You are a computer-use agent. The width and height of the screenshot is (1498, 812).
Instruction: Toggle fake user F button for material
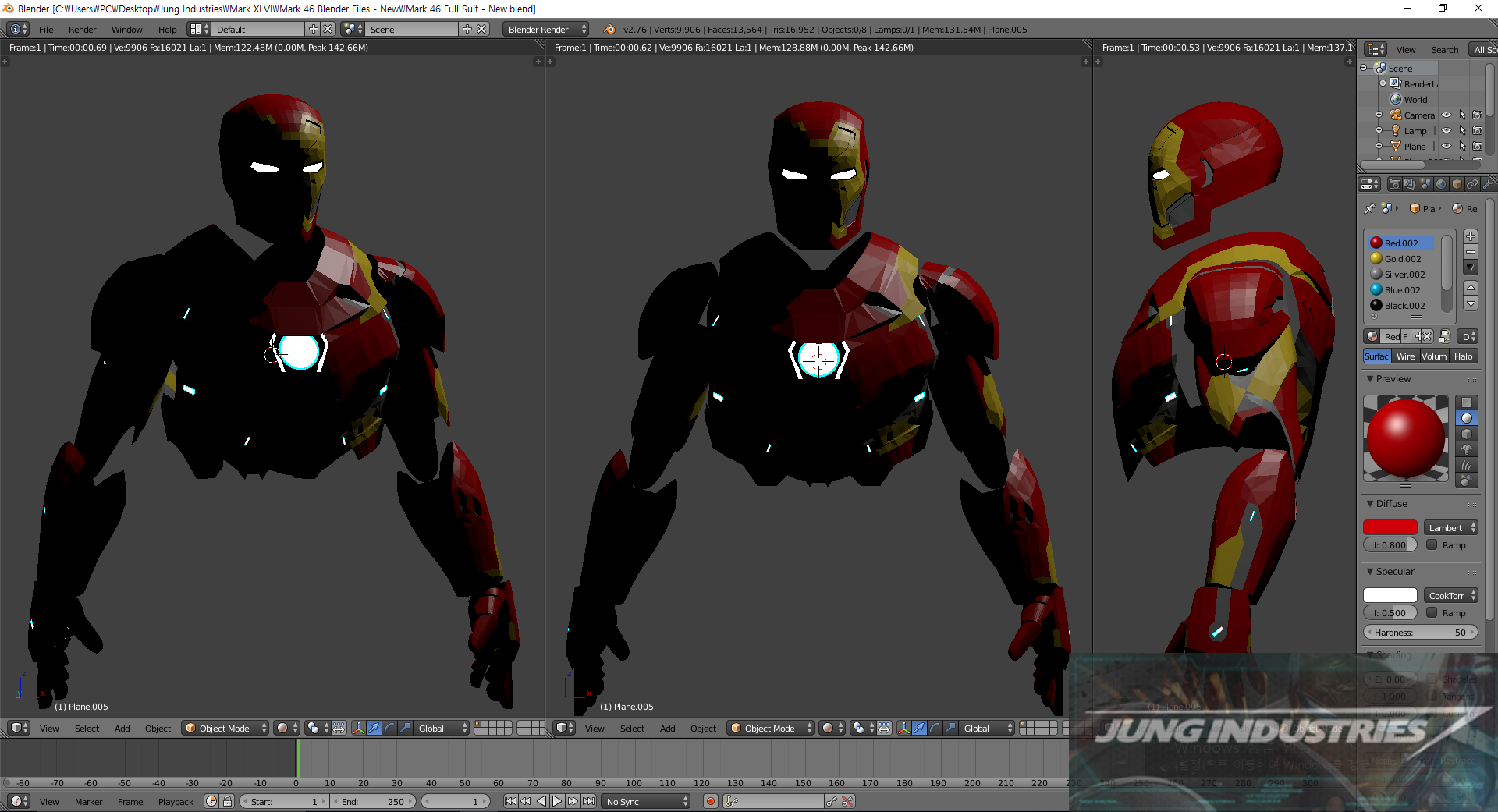(x=1405, y=336)
